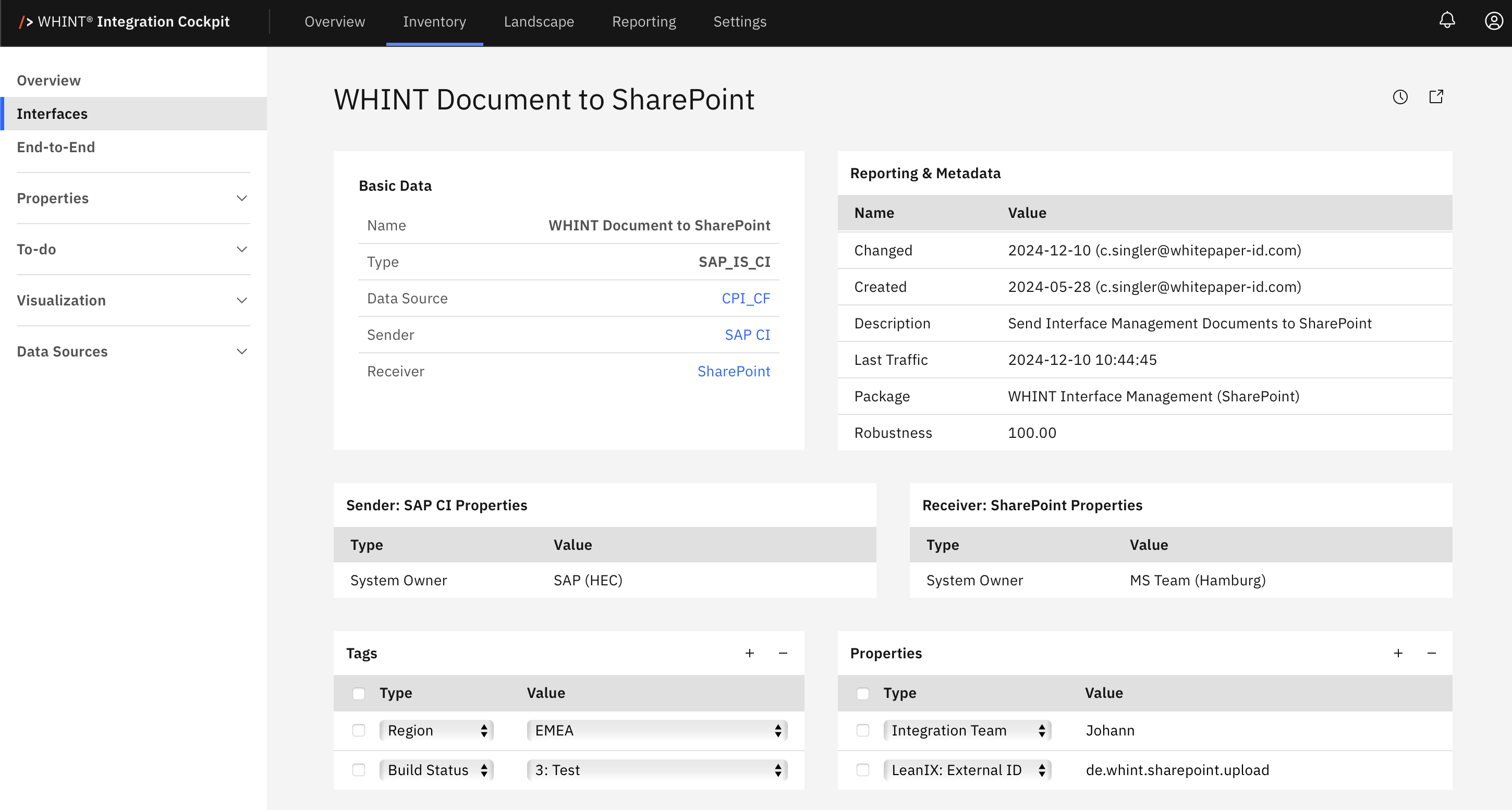Switch to the Settings tab
The width and height of the screenshot is (1512, 810).
[x=739, y=22]
